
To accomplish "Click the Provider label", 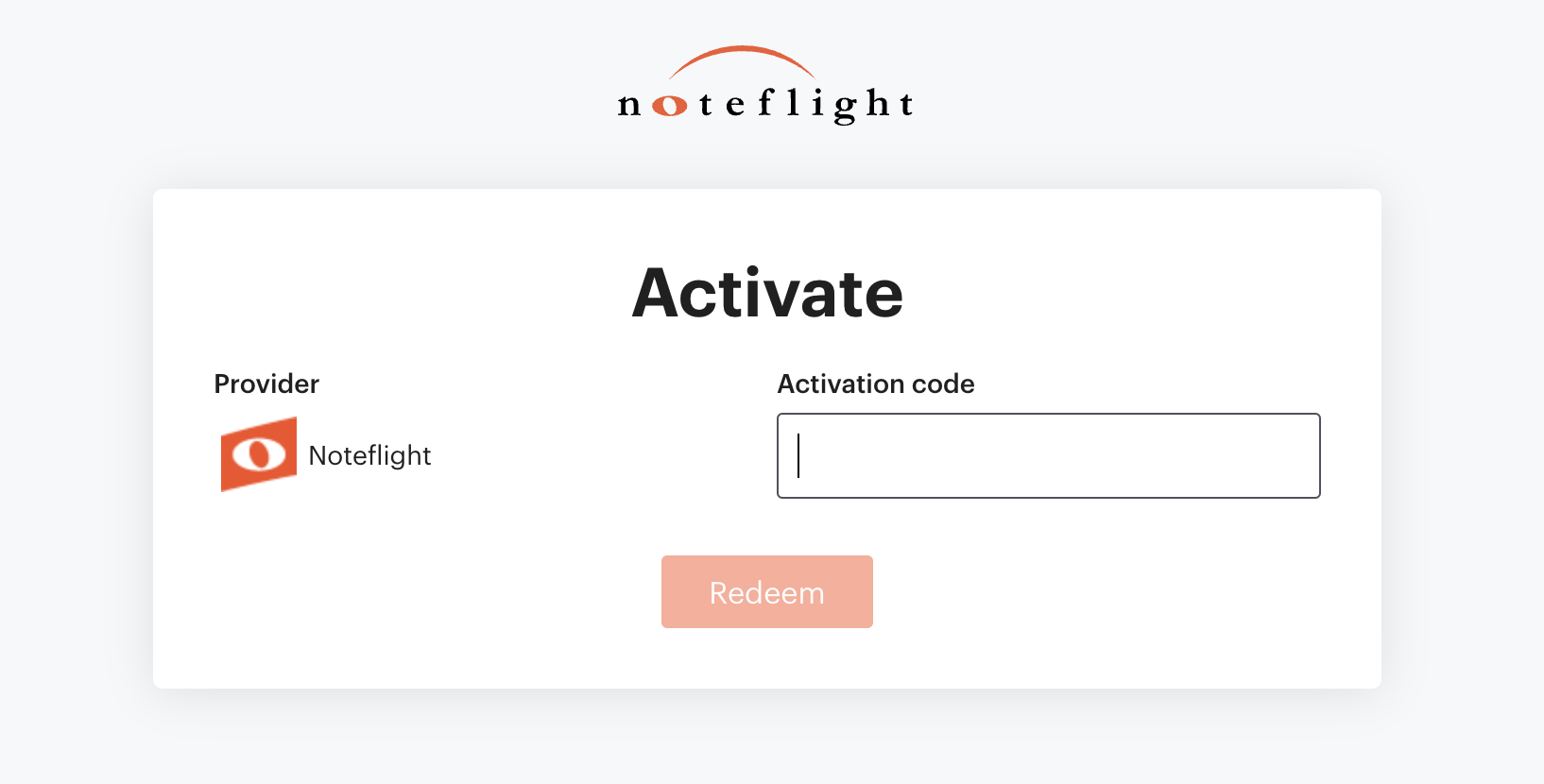I will pos(266,383).
